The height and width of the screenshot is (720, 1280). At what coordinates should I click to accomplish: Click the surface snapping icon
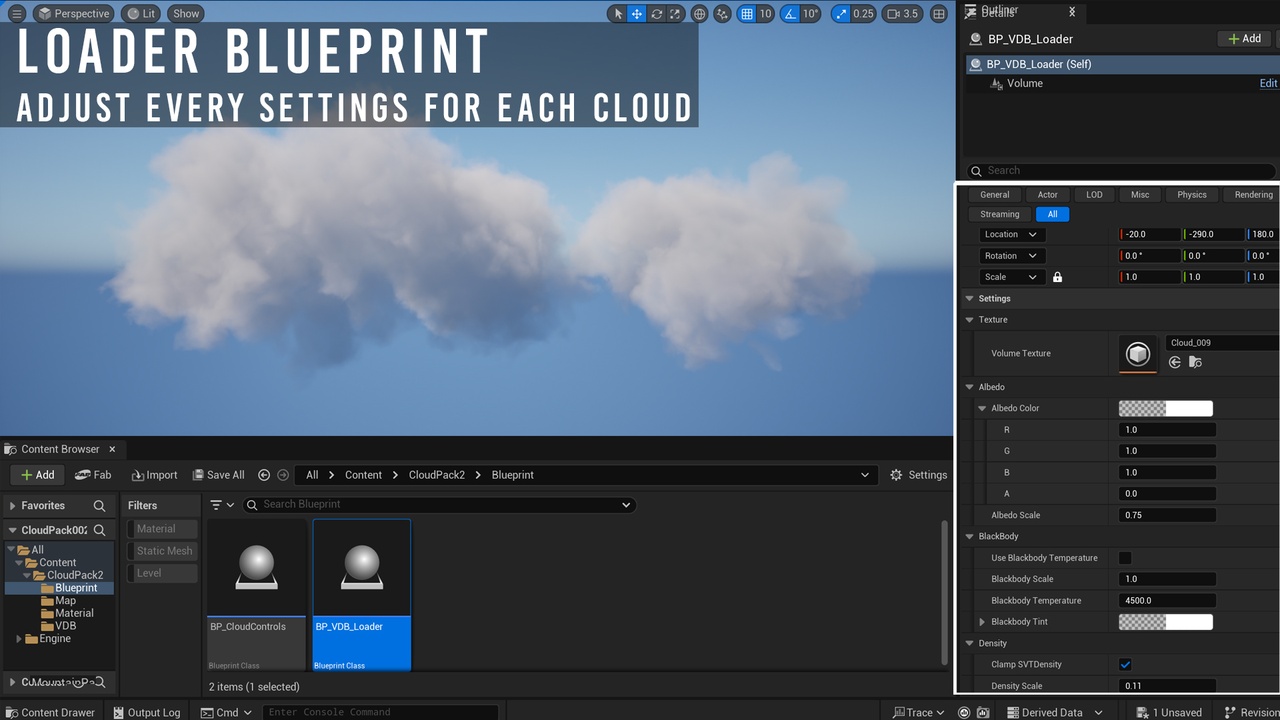722,13
